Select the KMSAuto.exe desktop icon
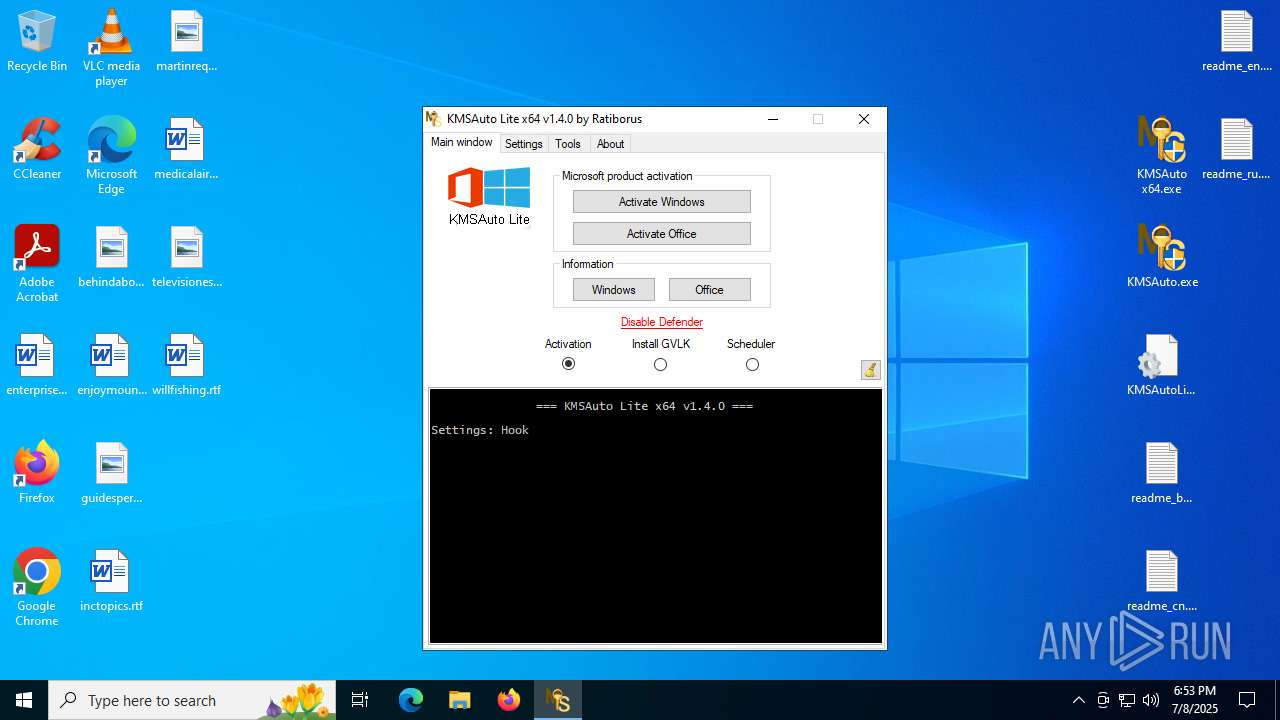The height and width of the screenshot is (720, 1280). [1162, 258]
